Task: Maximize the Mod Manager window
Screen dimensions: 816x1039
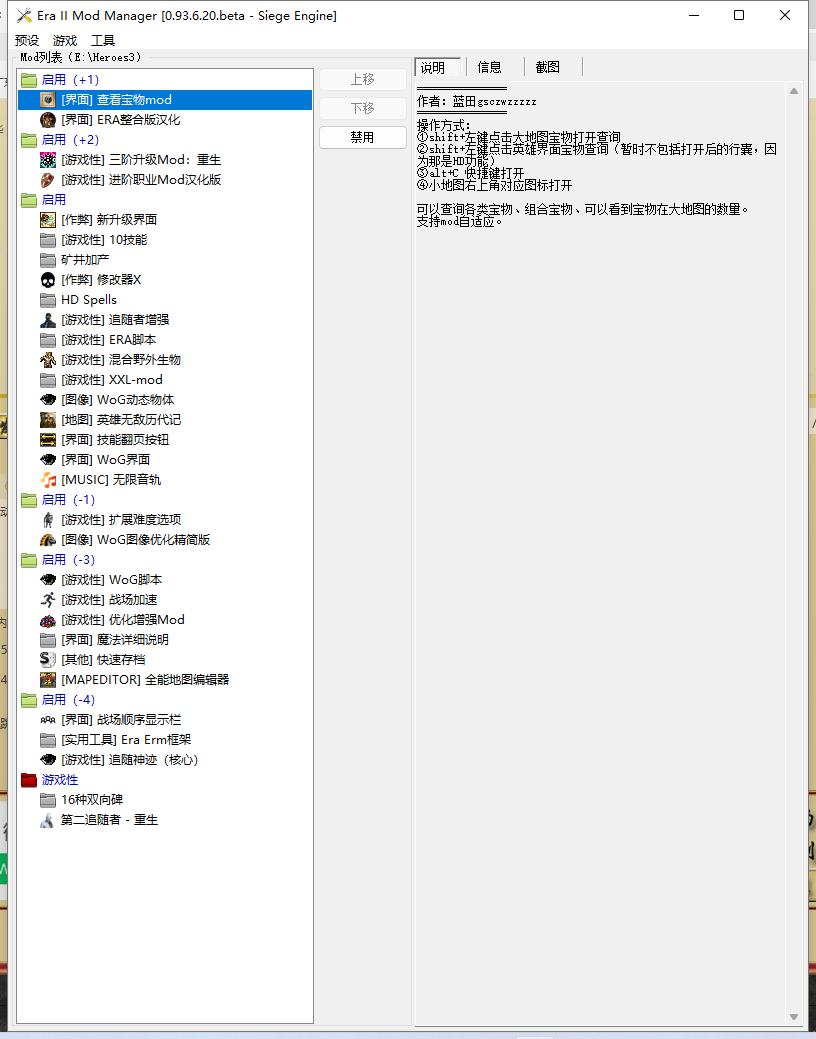Action: coord(739,15)
